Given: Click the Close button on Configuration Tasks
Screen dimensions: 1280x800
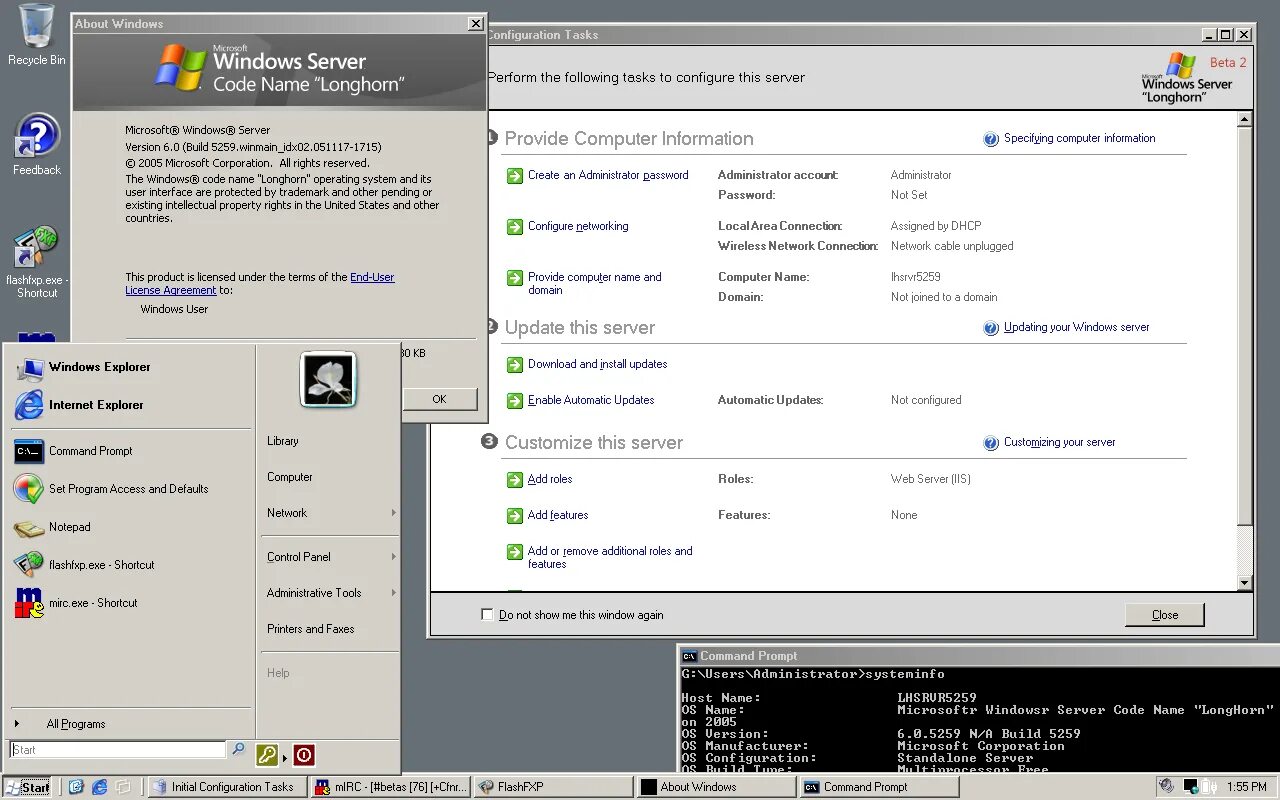Looking at the screenshot, I should click(1163, 614).
